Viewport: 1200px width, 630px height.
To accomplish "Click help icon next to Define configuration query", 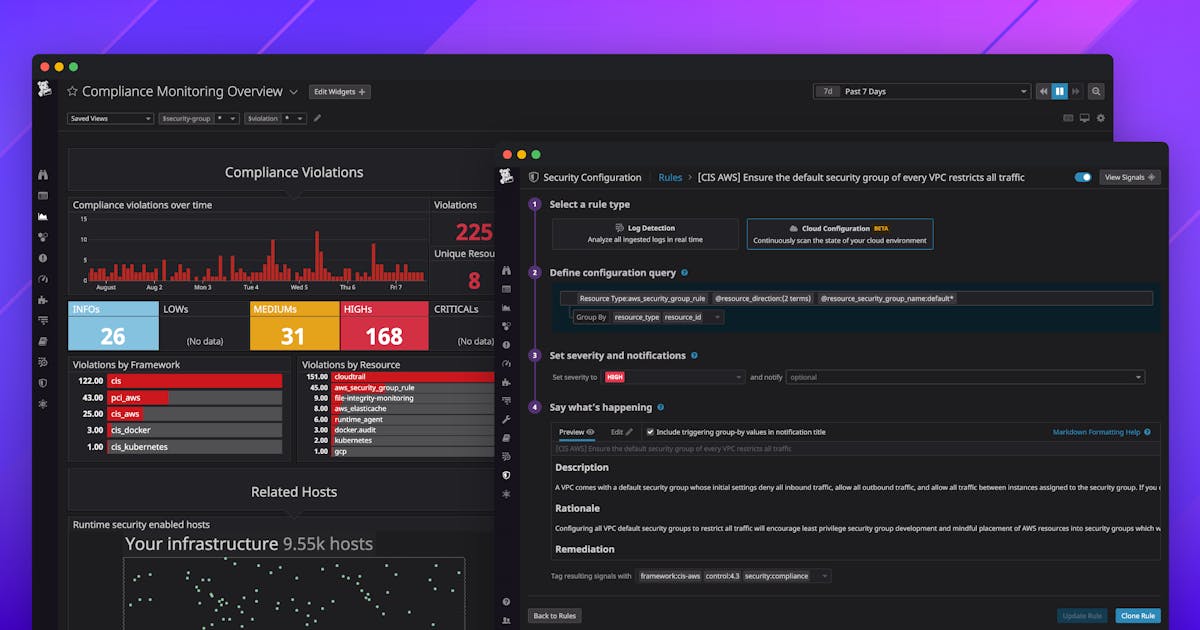I will 685,273.
